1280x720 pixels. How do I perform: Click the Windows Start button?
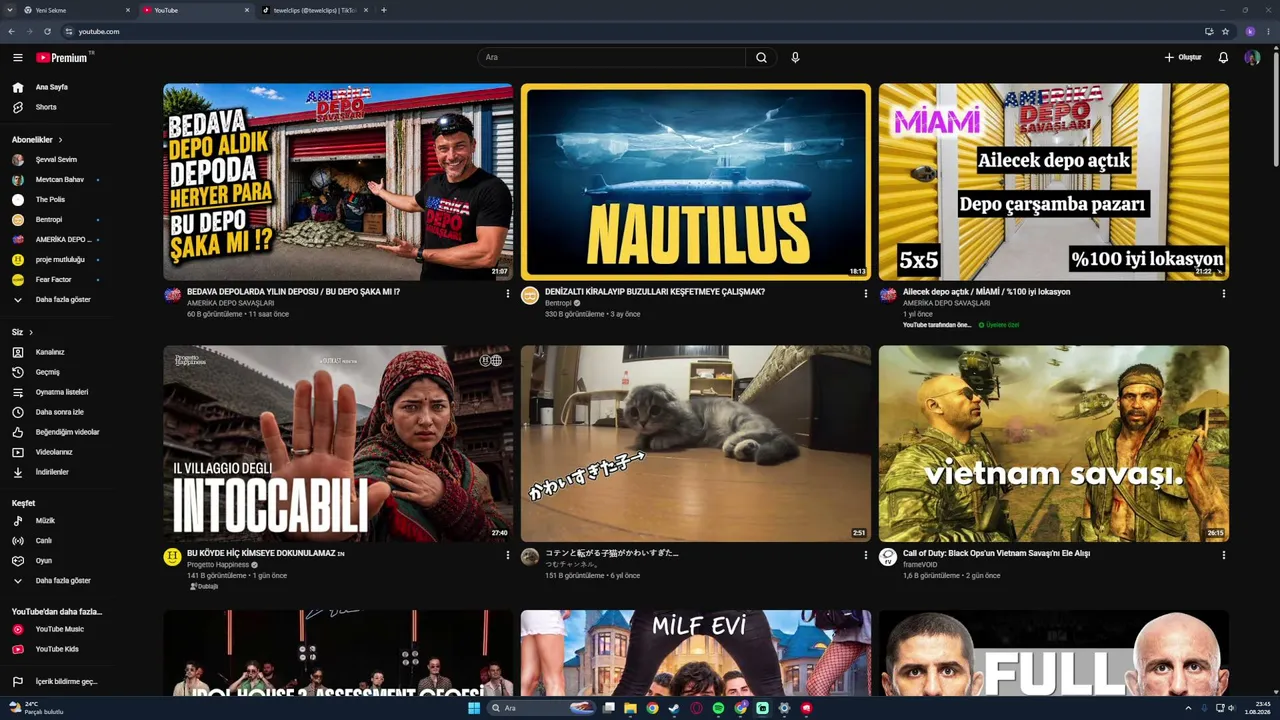tap(474, 708)
